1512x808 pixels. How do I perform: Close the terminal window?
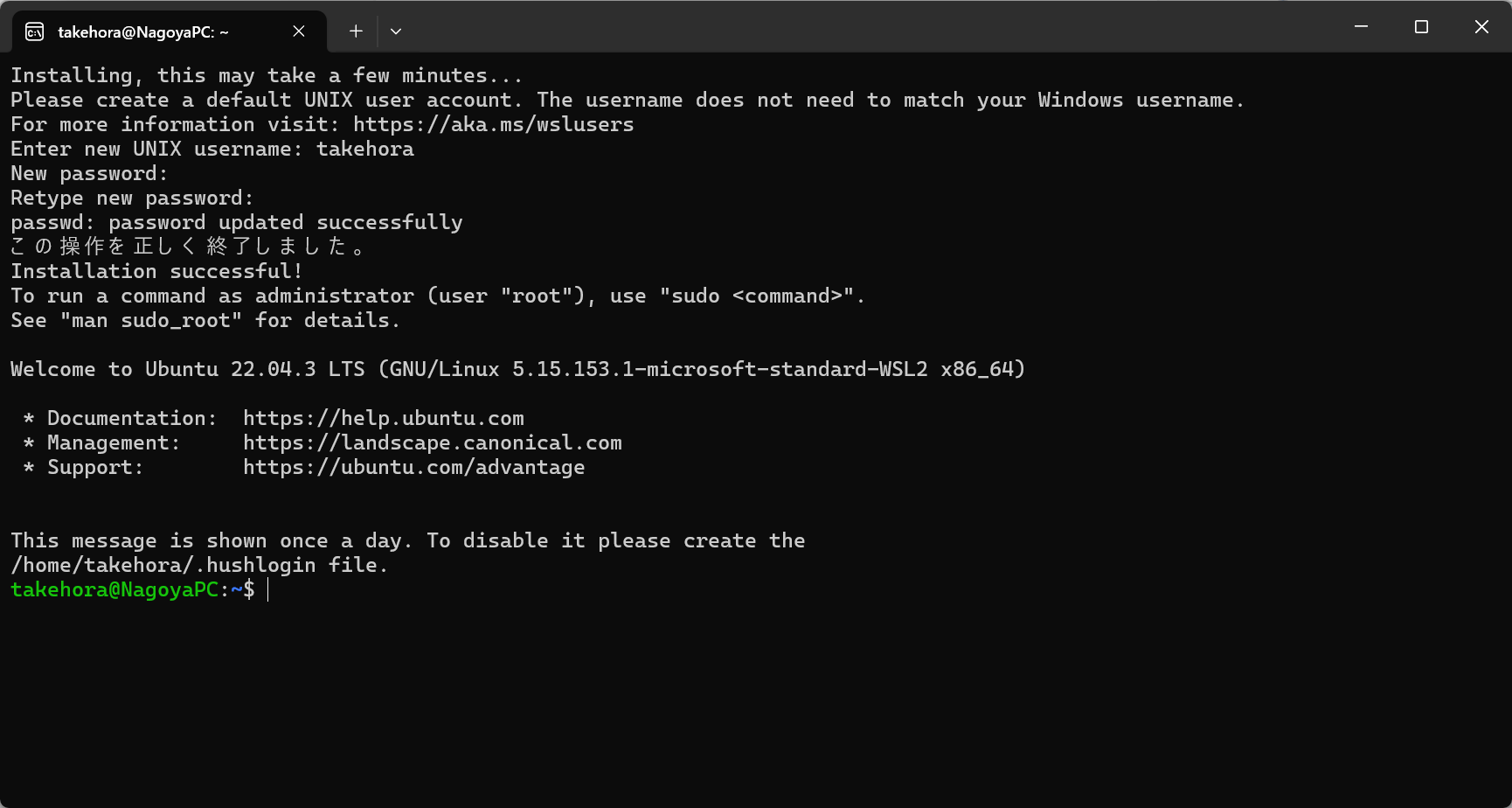(1481, 27)
